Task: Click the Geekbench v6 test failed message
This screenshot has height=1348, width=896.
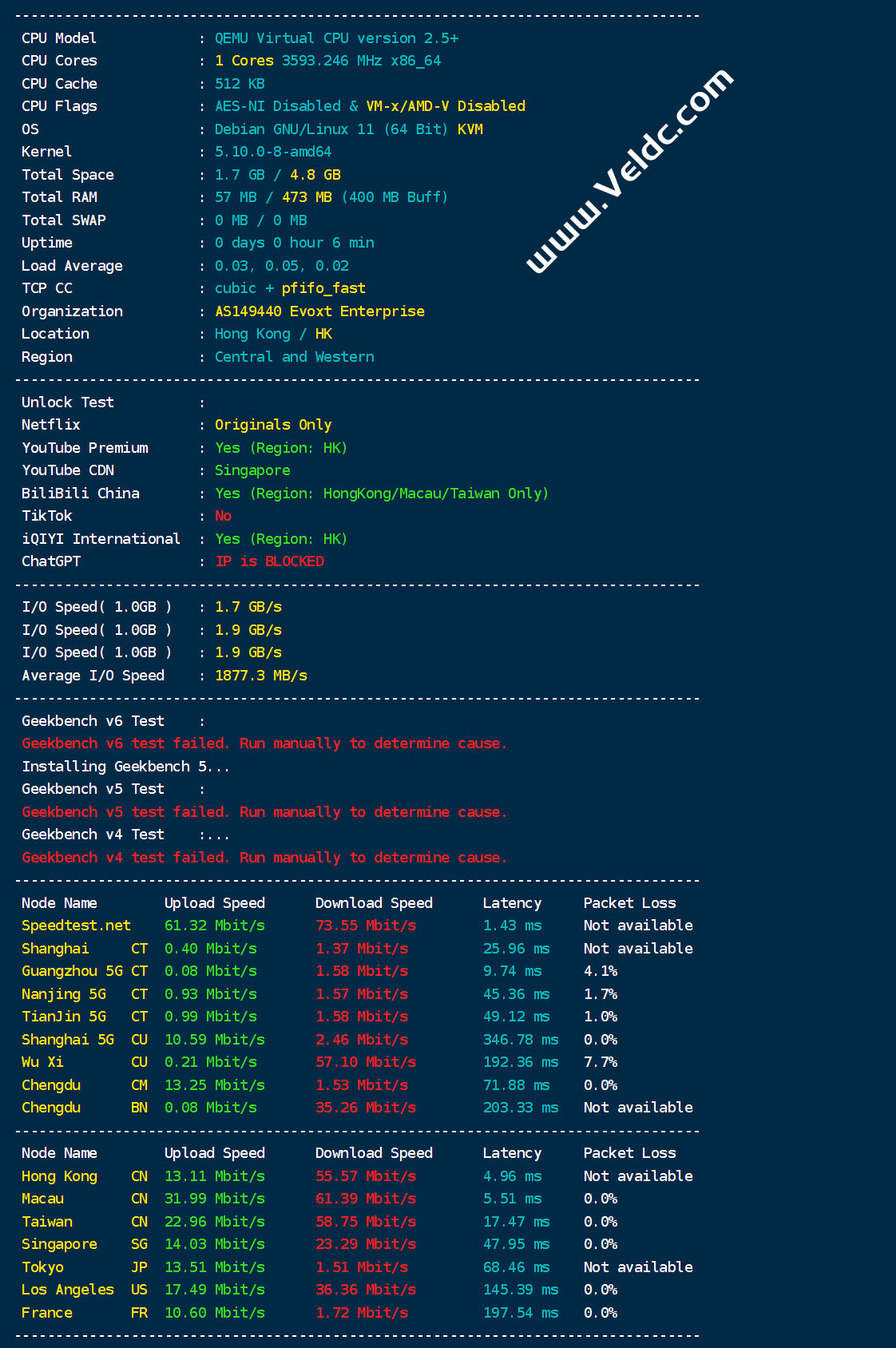Action: point(264,743)
